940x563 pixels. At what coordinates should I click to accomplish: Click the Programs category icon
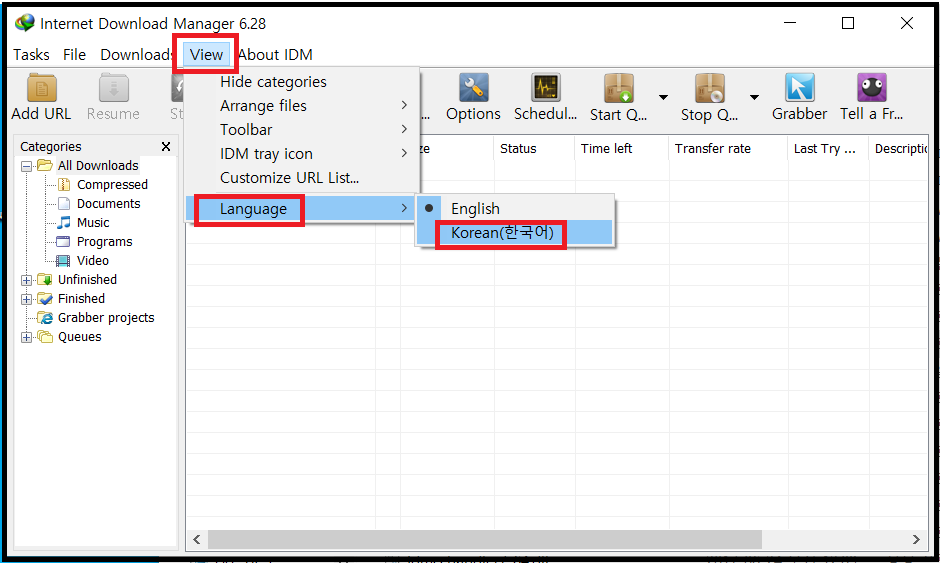tap(63, 242)
